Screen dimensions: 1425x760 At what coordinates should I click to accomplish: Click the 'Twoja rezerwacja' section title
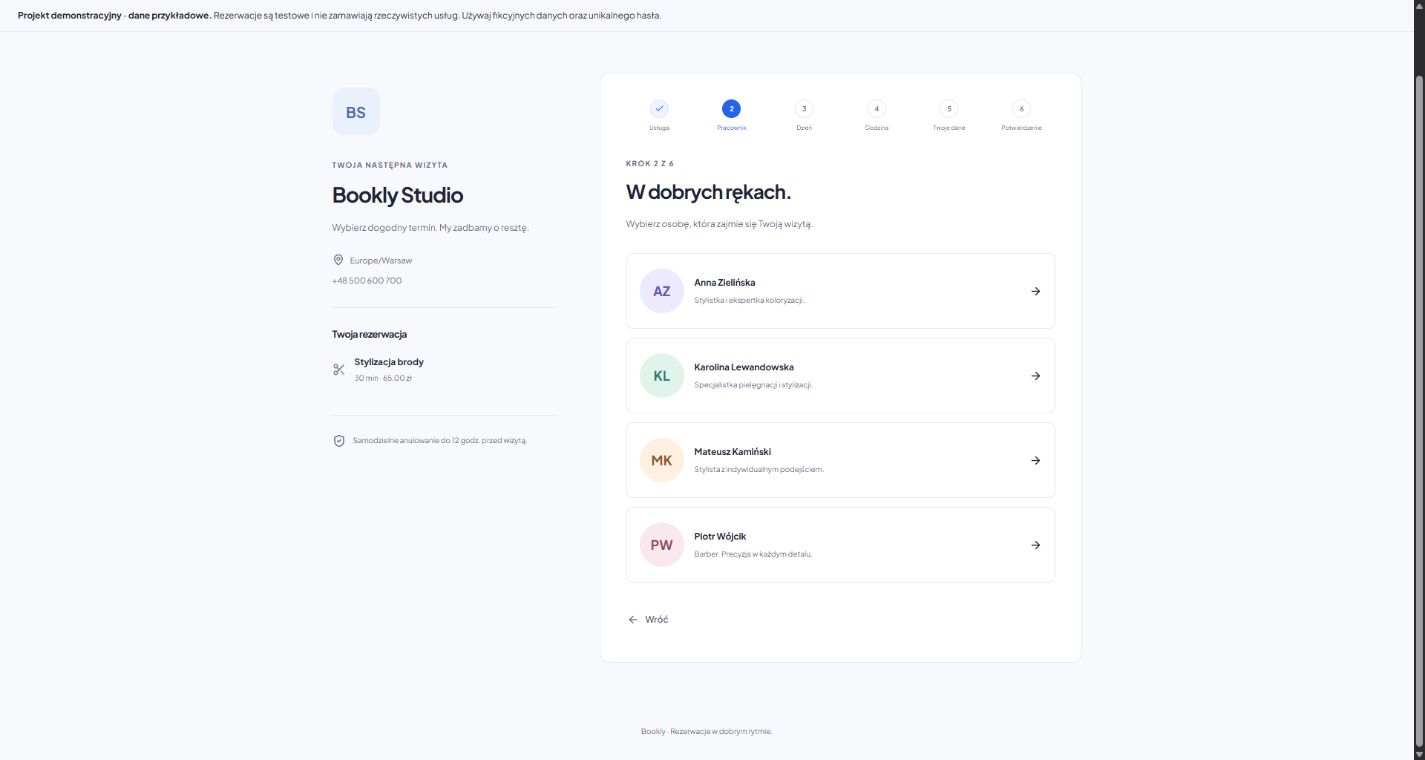tap(370, 334)
